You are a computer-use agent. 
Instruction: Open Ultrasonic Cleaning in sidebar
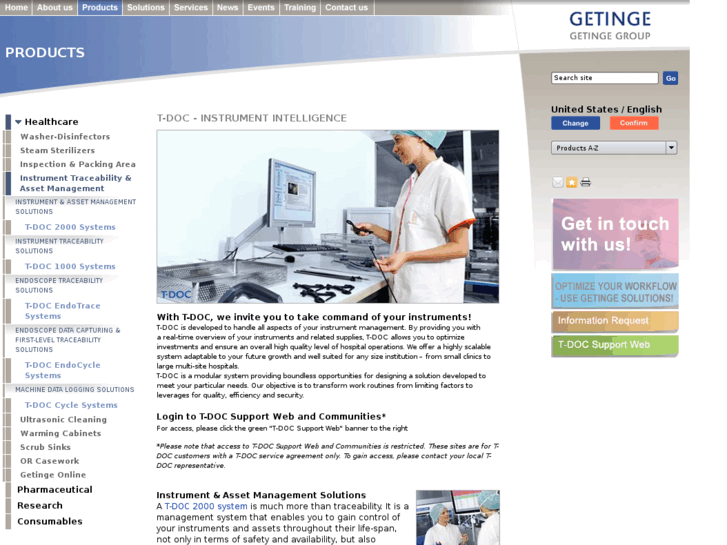click(x=63, y=419)
